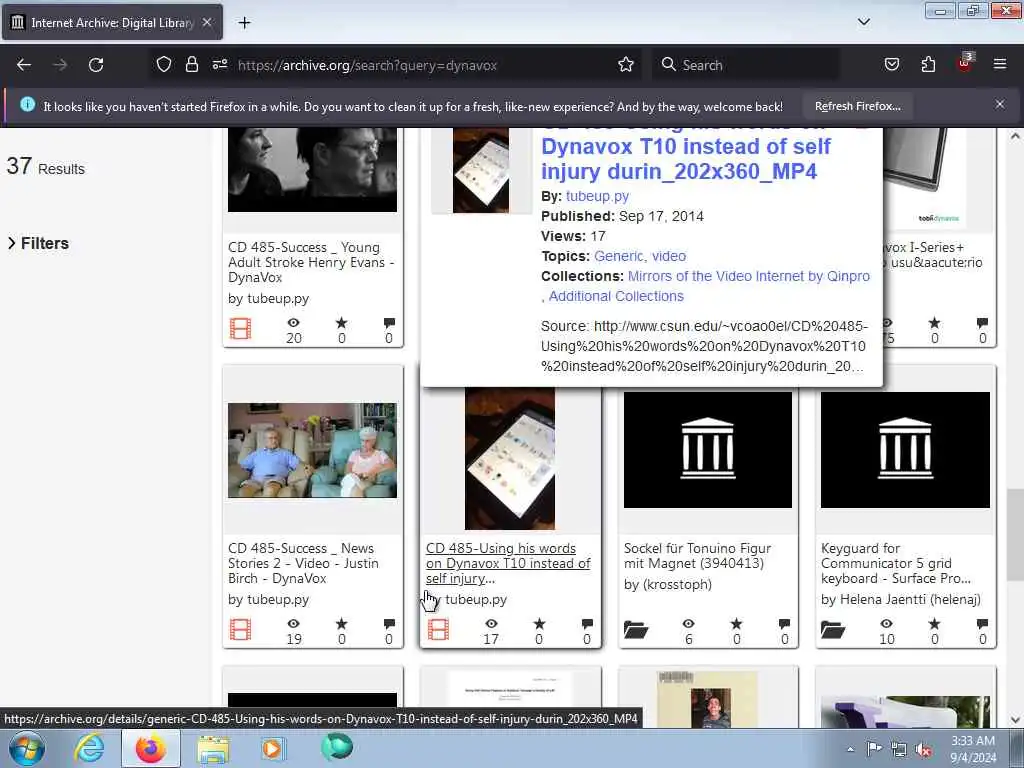Open Sockel für Tonuino placeholder thumbnail

point(708,450)
